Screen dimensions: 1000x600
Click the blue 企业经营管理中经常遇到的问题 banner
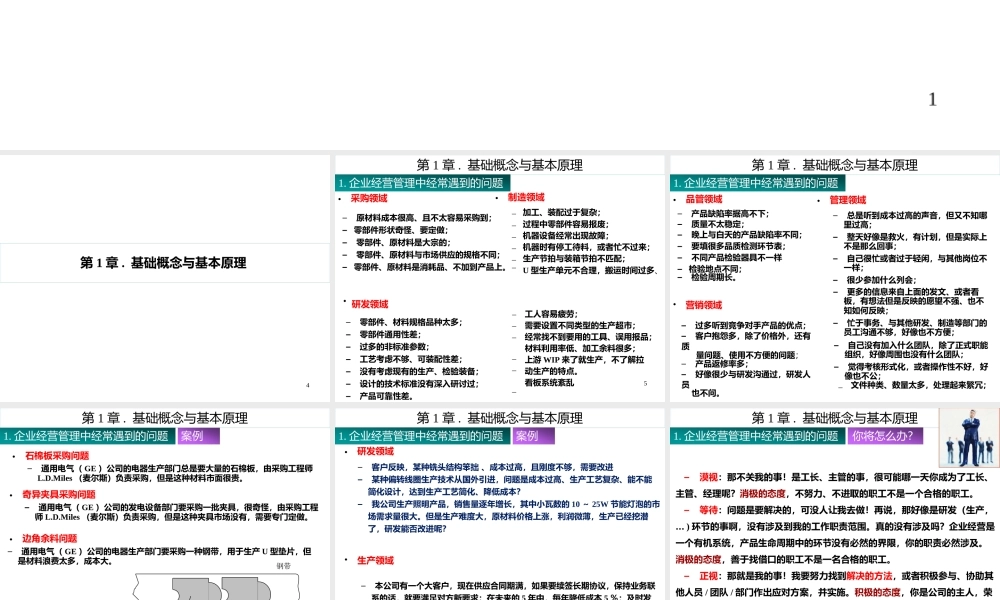point(420,183)
